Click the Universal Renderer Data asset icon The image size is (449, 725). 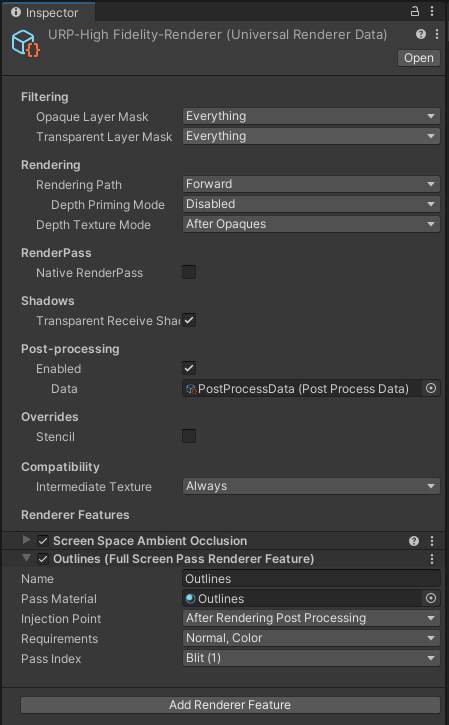point(25,43)
